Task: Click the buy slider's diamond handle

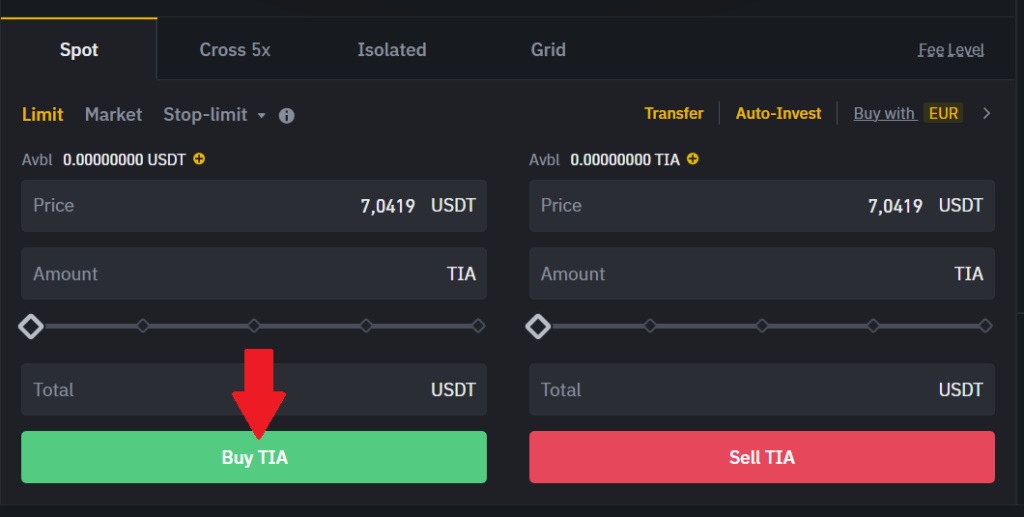Action: click(x=32, y=326)
